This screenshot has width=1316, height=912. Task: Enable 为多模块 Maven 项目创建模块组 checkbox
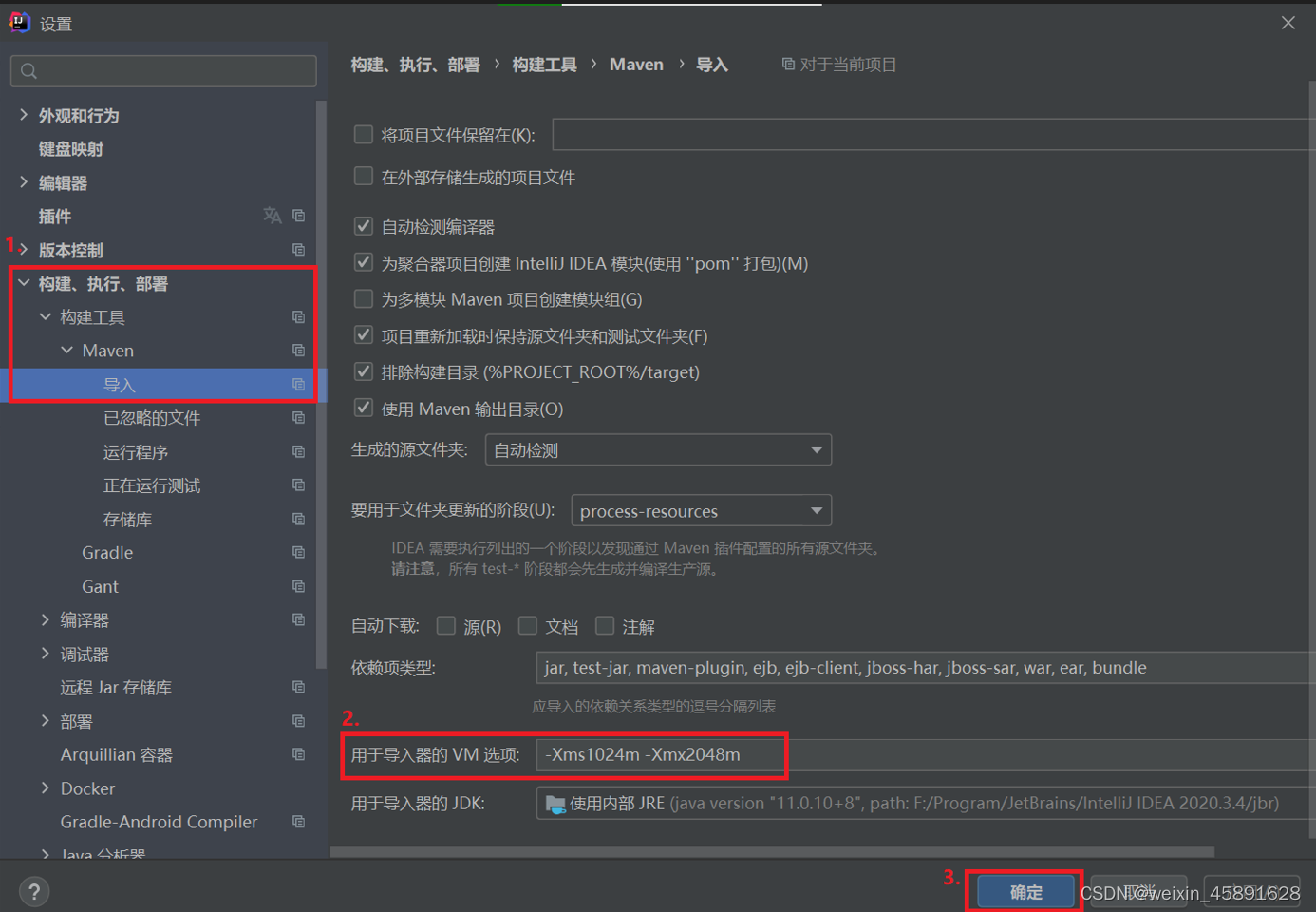click(x=363, y=299)
